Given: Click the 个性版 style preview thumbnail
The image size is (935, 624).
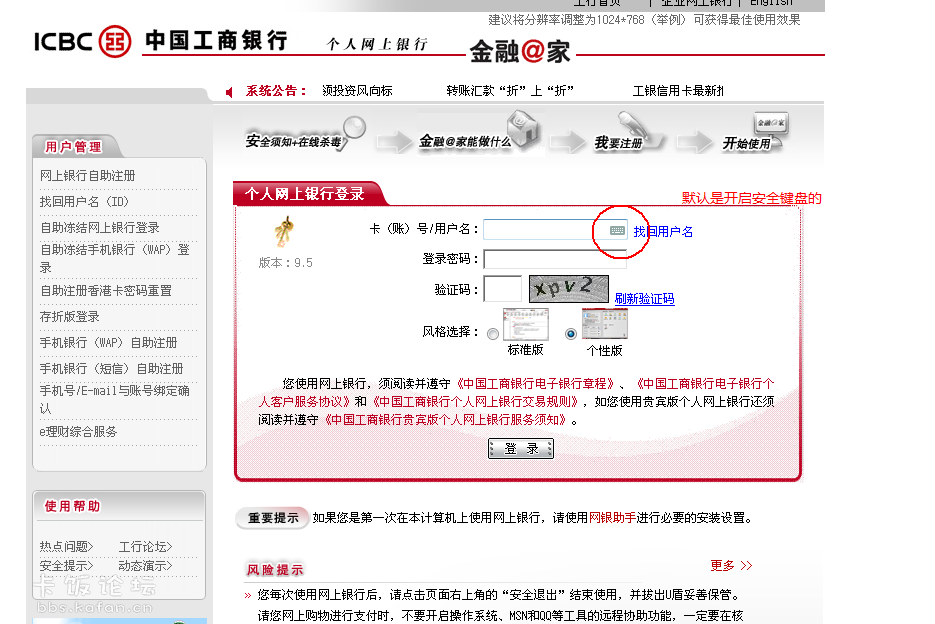Looking at the screenshot, I should click(605, 324).
